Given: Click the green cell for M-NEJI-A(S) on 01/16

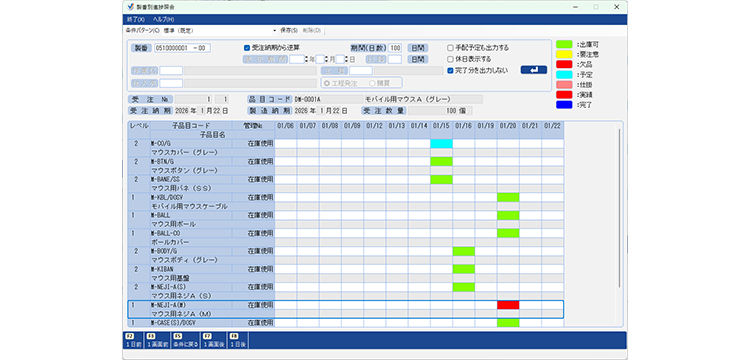Looking at the screenshot, I should point(463,287).
